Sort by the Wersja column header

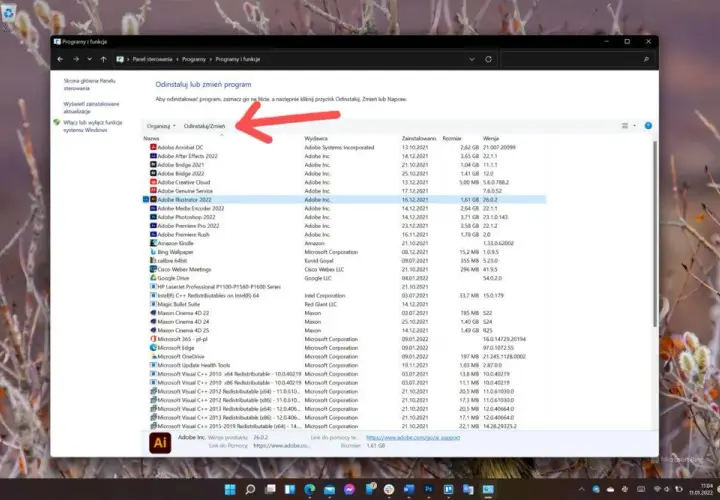click(x=490, y=138)
